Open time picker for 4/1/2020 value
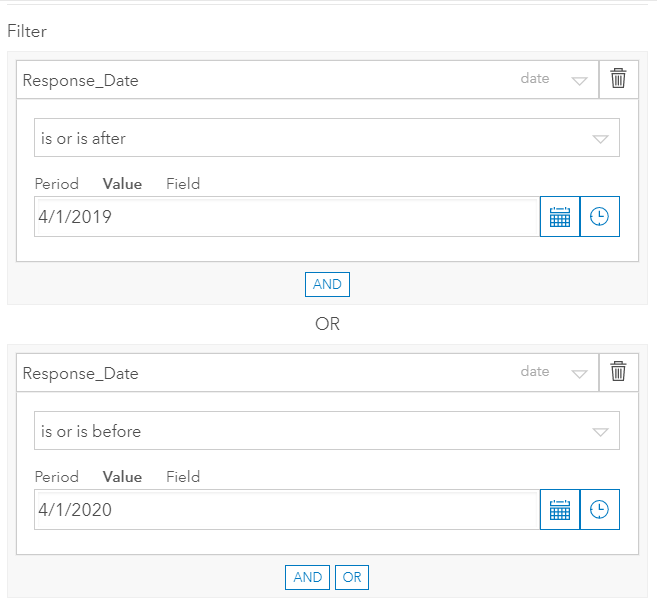 click(x=599, y=510)
